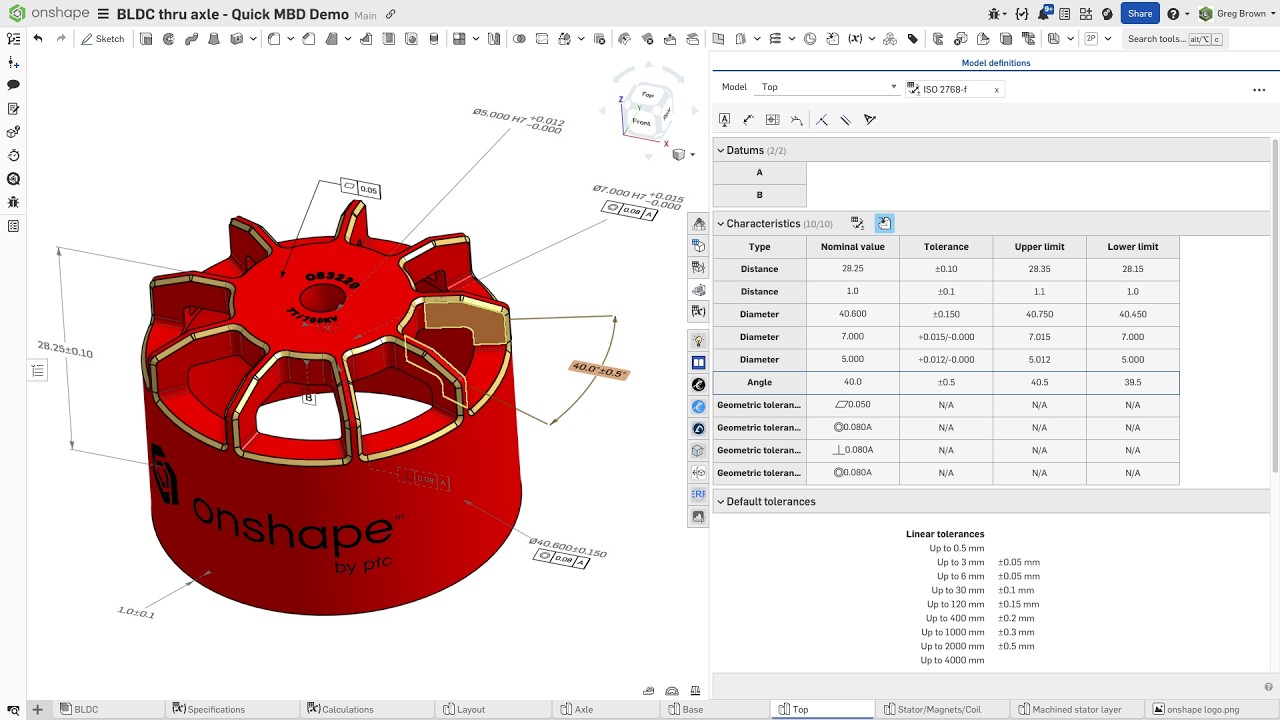This screenshot has width=1280, height=720.
Task: Remove the ISO 2768-f standard with x
Action: [x=996, y=89]
